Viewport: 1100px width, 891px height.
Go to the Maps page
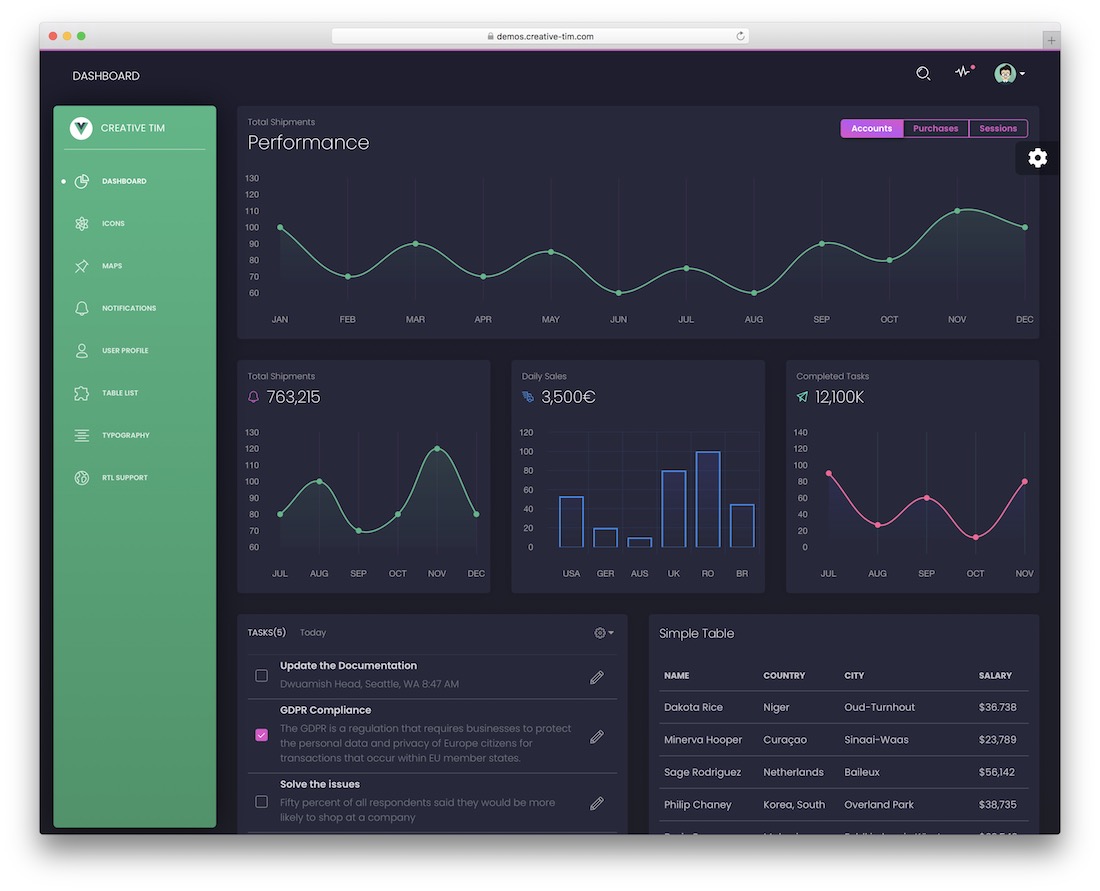(x=112, y=266)
